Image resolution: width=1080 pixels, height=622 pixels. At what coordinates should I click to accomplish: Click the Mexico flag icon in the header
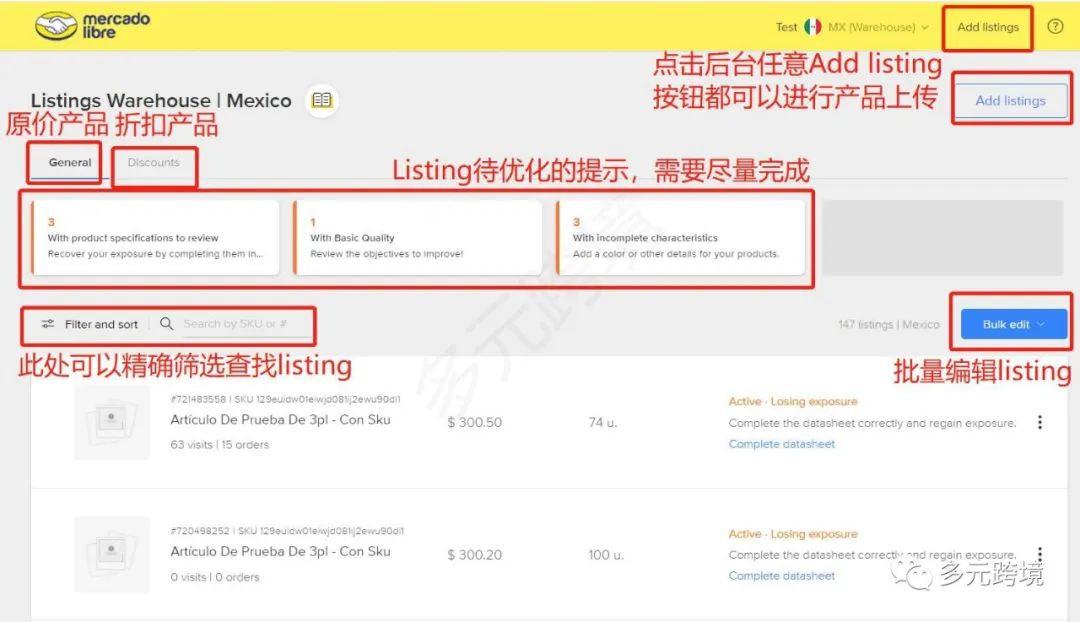[x=814, y=27]
